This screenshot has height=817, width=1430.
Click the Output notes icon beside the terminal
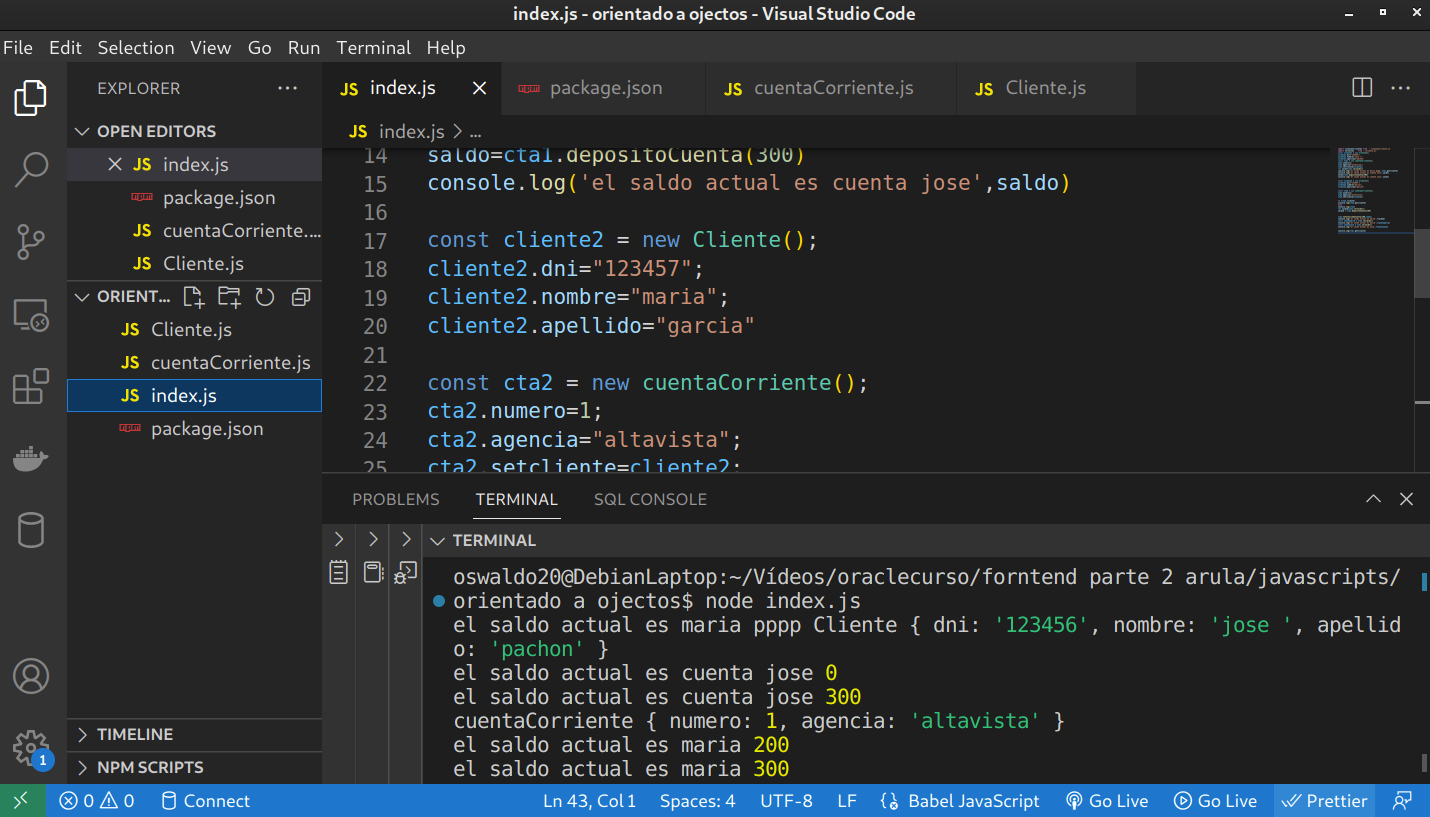pos(339,572)
